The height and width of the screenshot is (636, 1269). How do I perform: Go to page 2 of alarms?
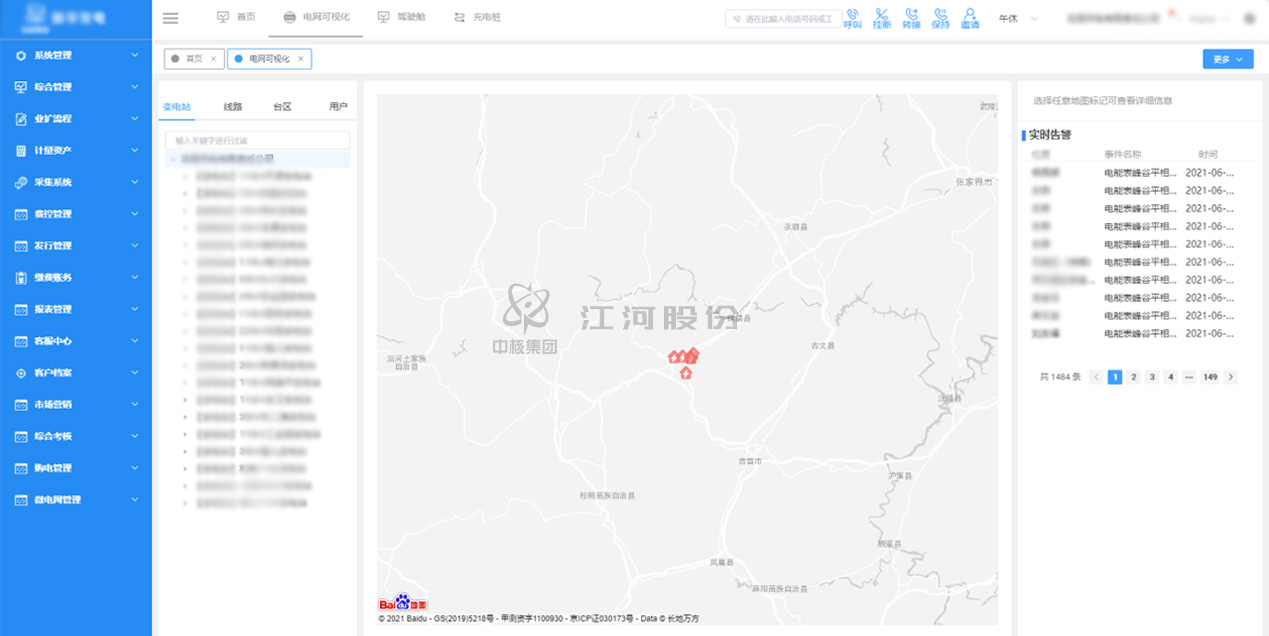tap(1133, 377)
